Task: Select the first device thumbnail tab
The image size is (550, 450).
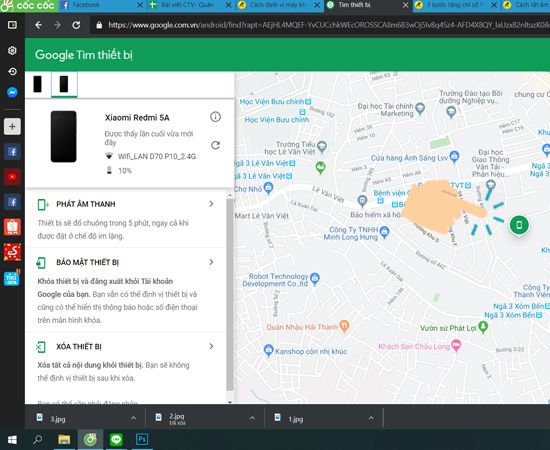Action: (x=38, y=84)
